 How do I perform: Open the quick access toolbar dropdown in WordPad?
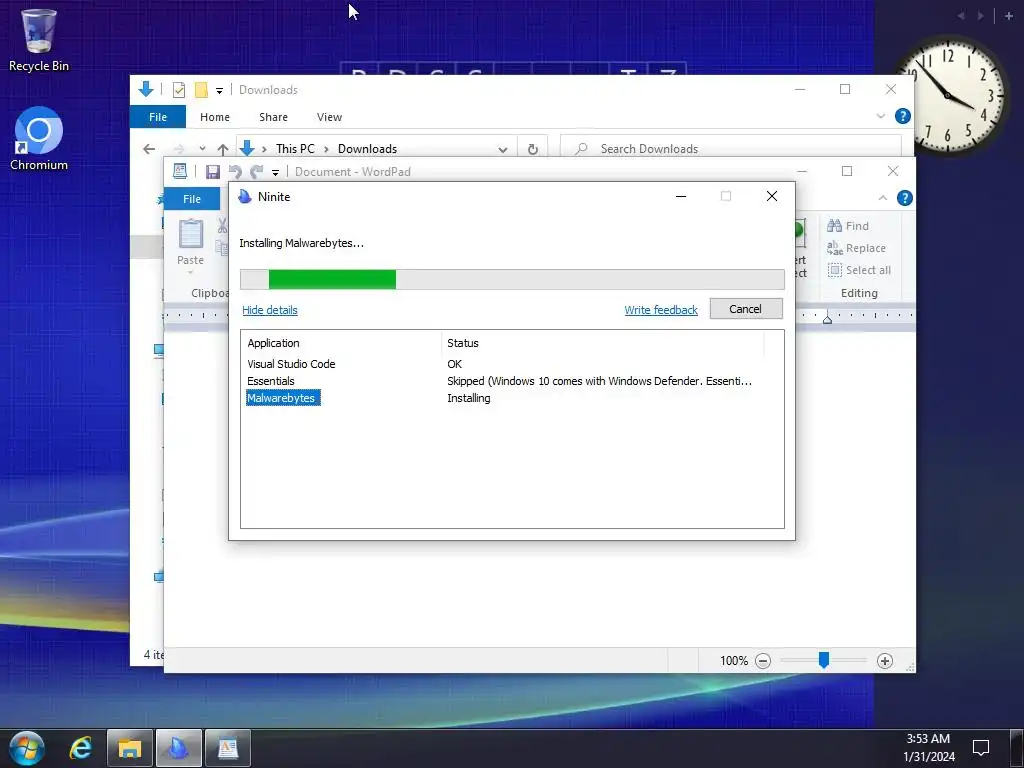tap(276, 172)
